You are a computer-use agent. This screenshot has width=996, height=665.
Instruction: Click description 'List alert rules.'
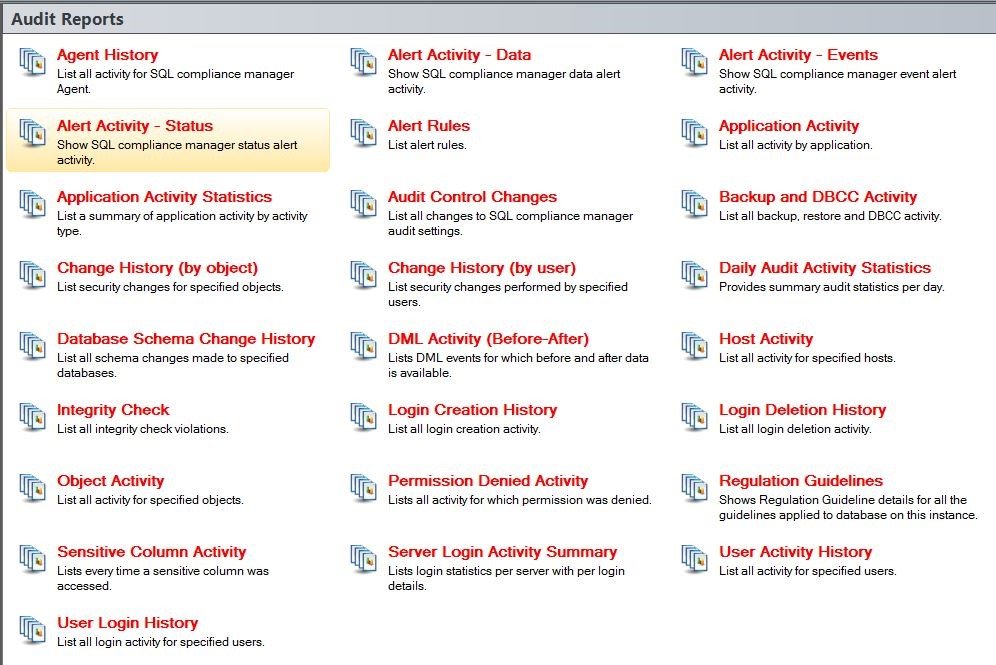(427, 145)
